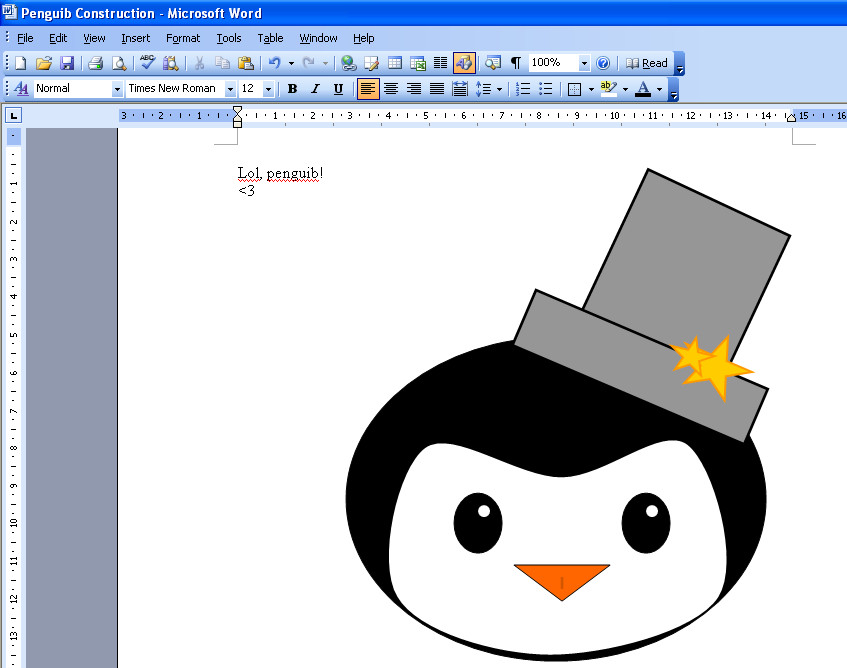
Task: Open the Times New Roman font dropdown
Action: click(x=230, y=88)
